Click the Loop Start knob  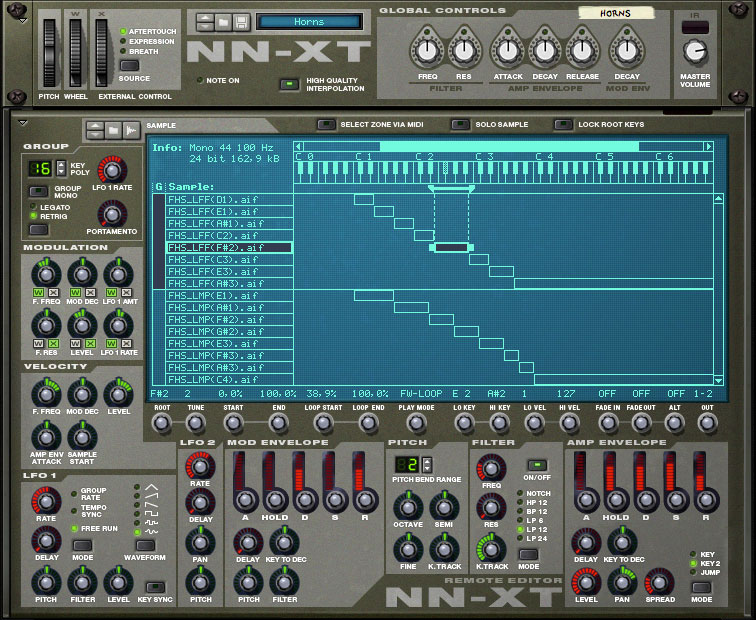[x=323, y=423]
